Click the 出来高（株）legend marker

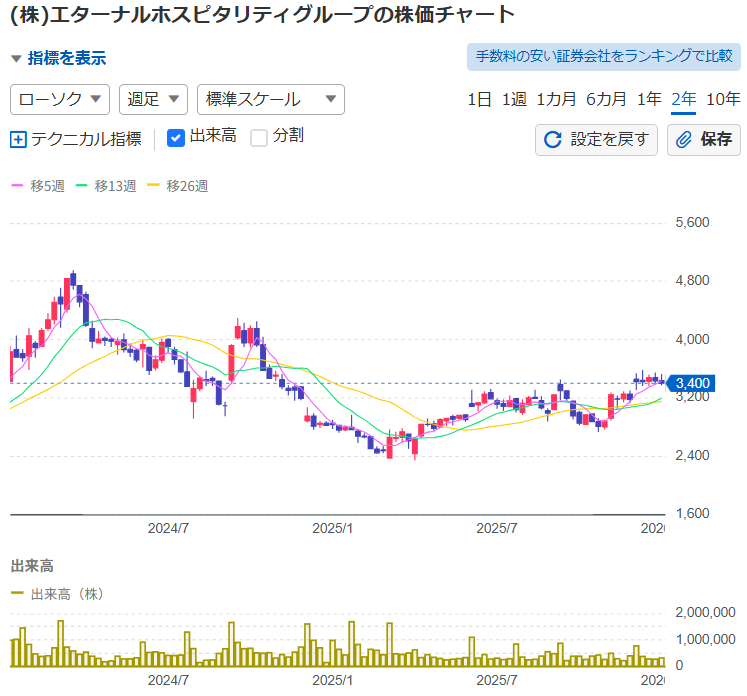pos(17,594)
